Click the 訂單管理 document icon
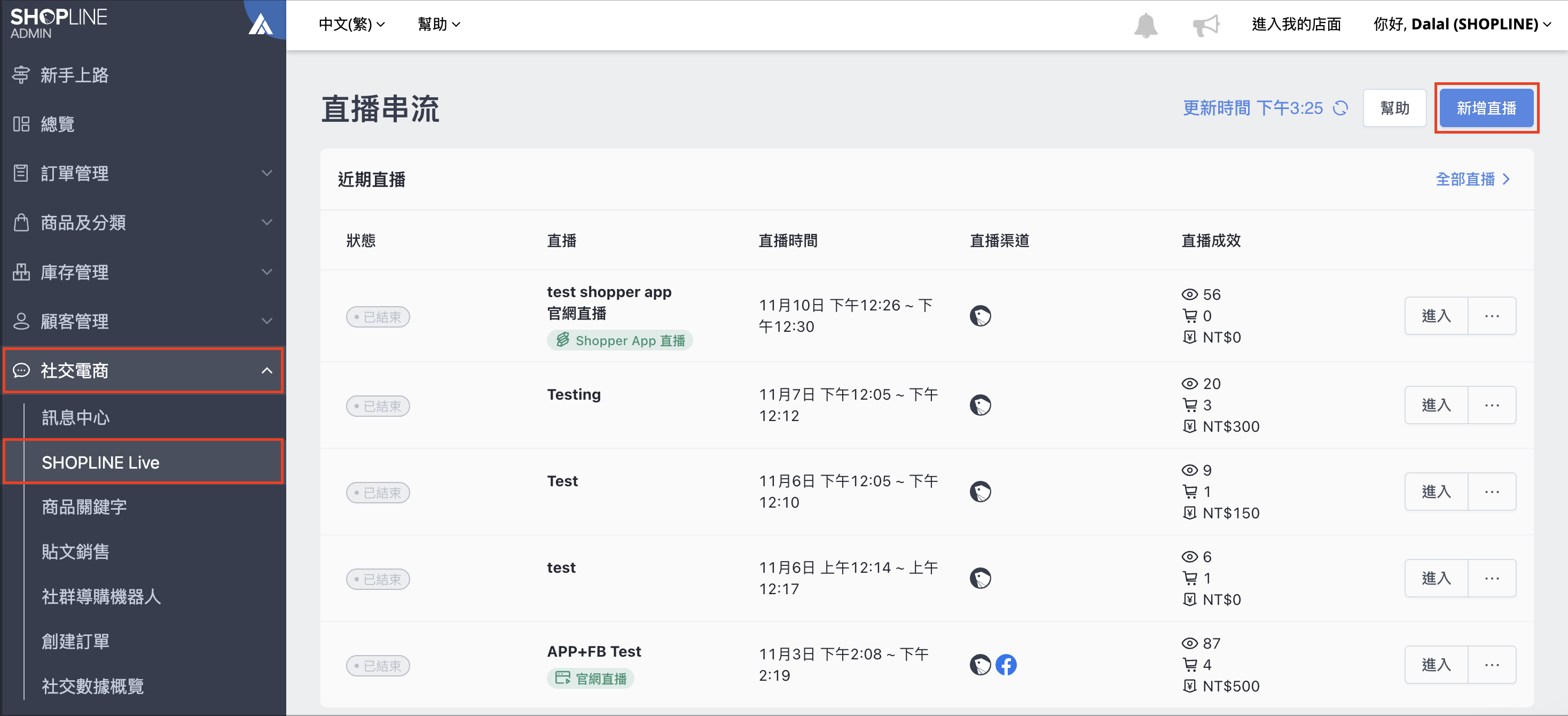Screen dimensions: 1568x716 [21, 174]
